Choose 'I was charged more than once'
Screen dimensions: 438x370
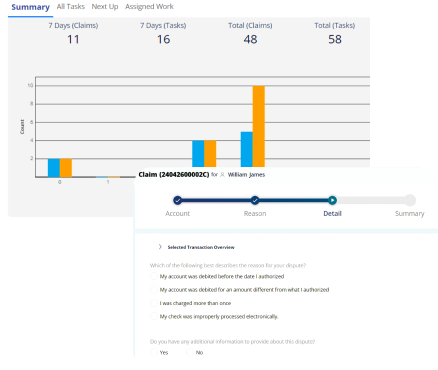[x=154, y=303]
